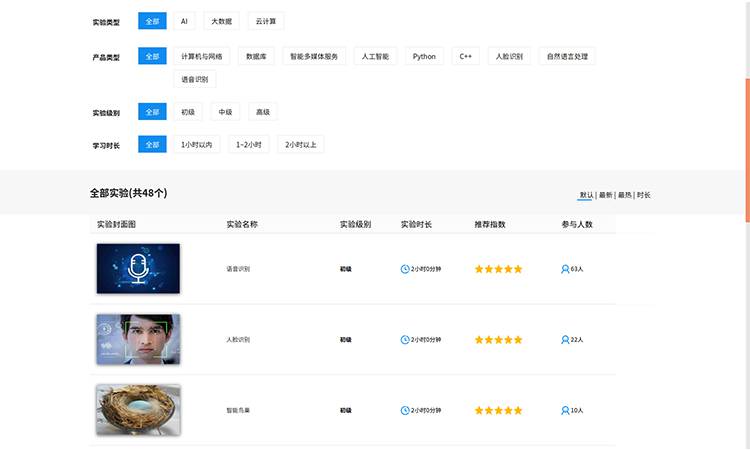Filter experiment type by 云计算

[266, 21]
